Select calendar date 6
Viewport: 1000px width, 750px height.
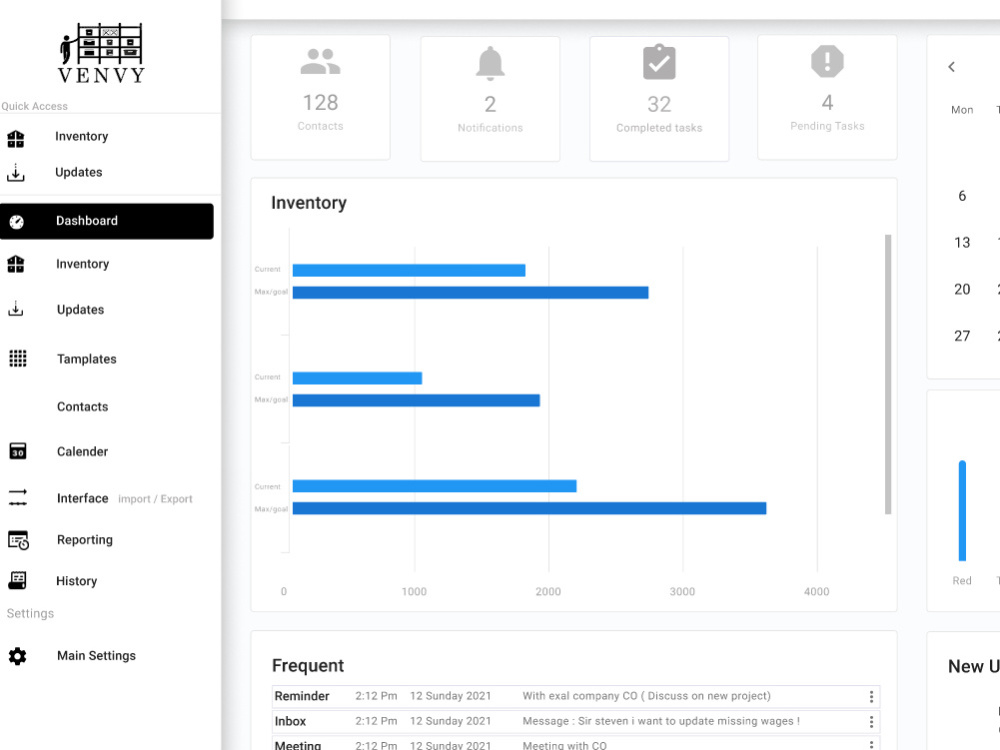click(x=962, y=196)
